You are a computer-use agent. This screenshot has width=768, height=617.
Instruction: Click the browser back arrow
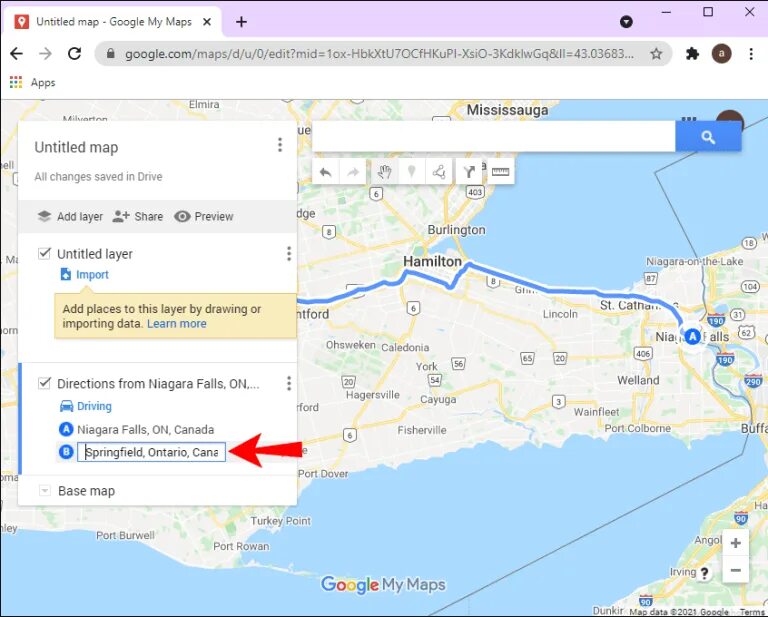[x=16, y=53]
